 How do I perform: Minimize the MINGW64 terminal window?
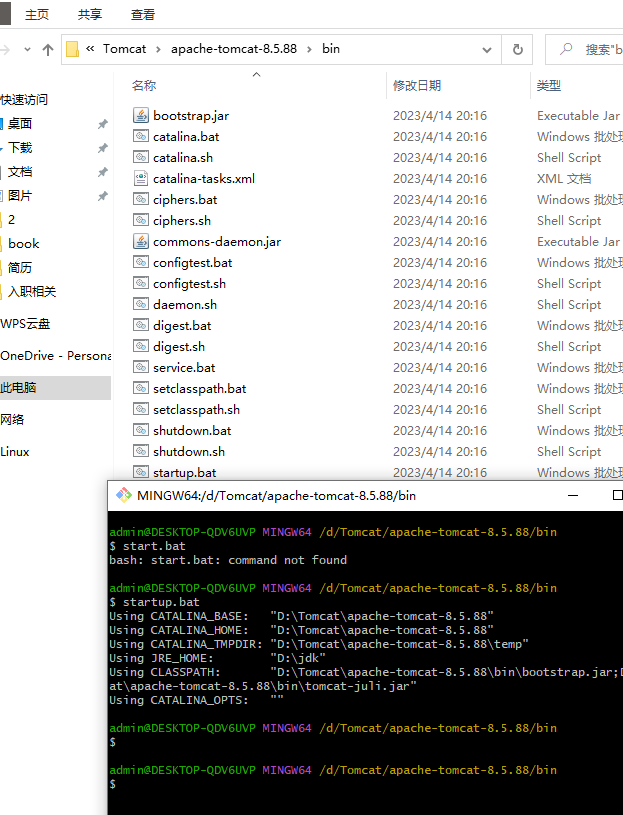point(573,495)
